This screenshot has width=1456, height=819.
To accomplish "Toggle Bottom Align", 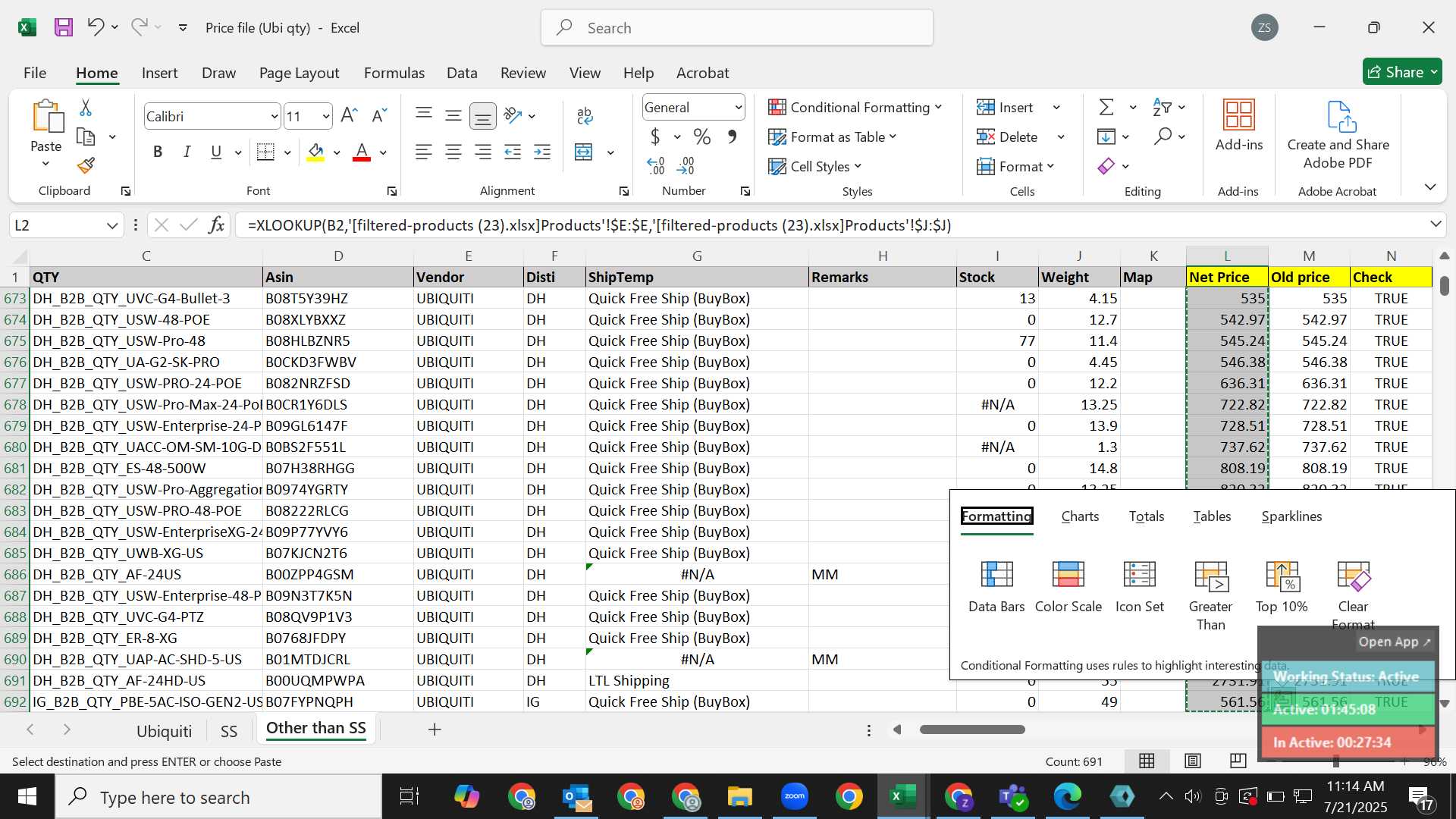I will coord(483,116).
